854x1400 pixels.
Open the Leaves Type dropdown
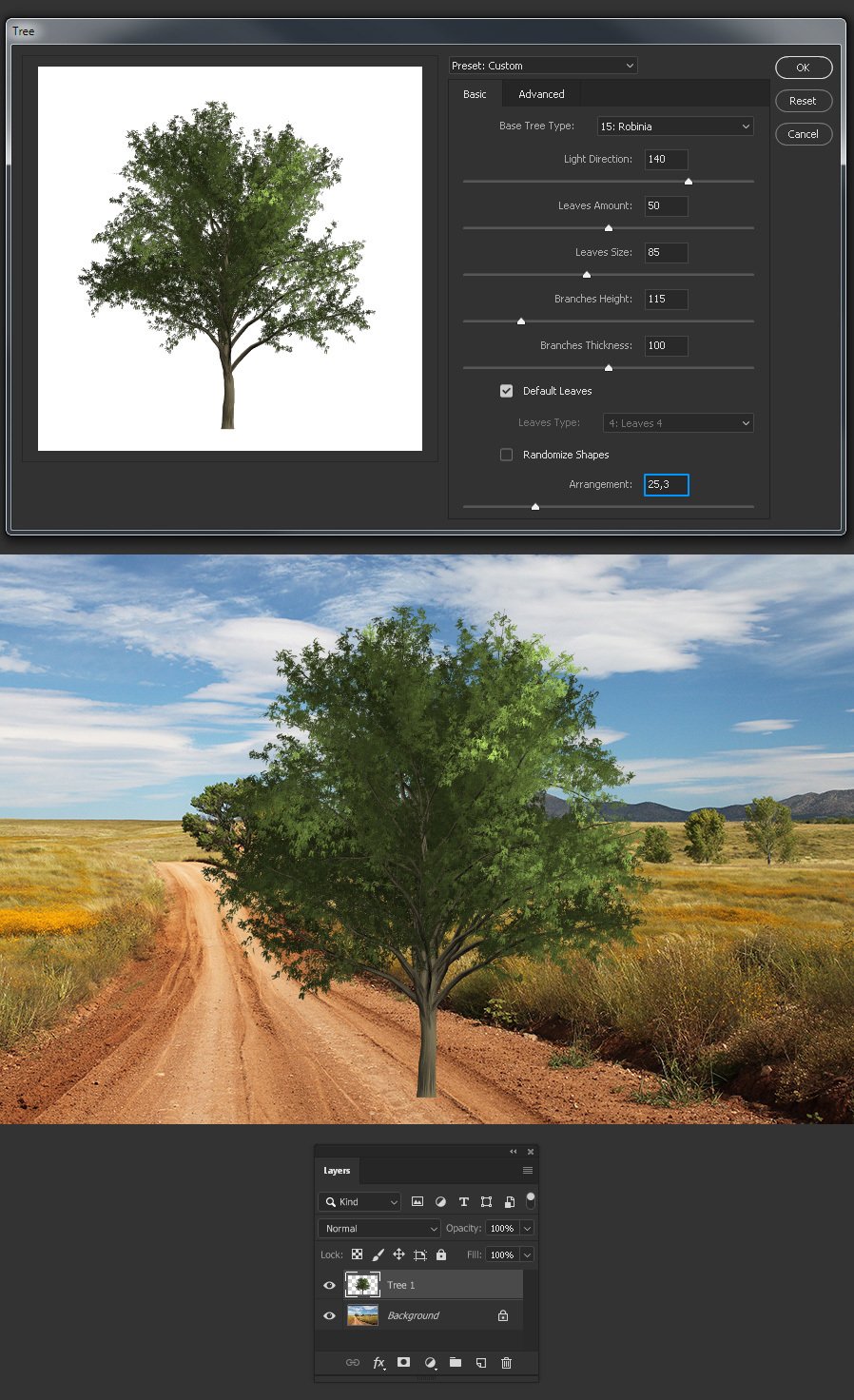[x=678, y=423]
